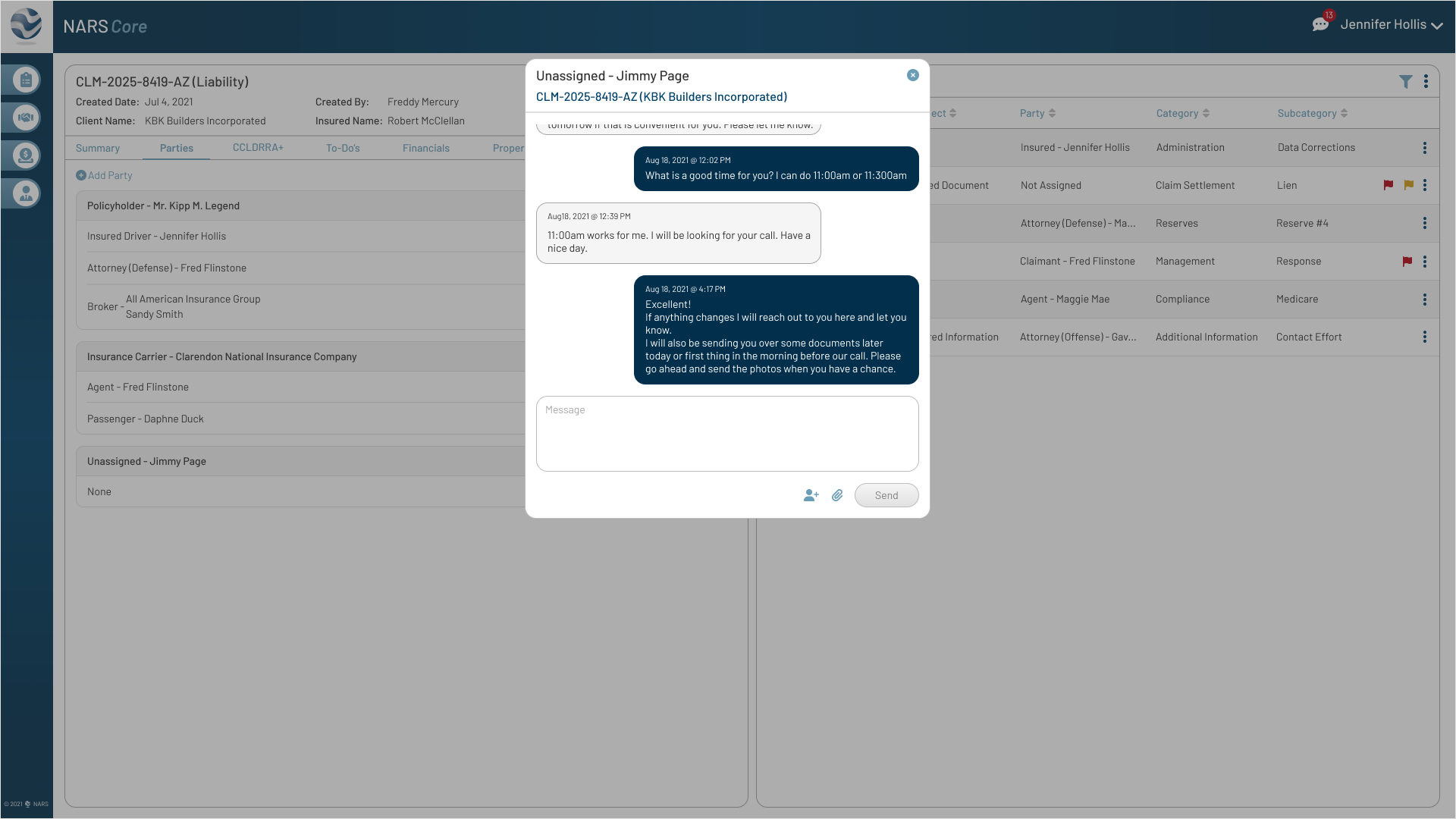Click inside the Message text field
This screenshot has width=1456, height=819.
point(726,434)
